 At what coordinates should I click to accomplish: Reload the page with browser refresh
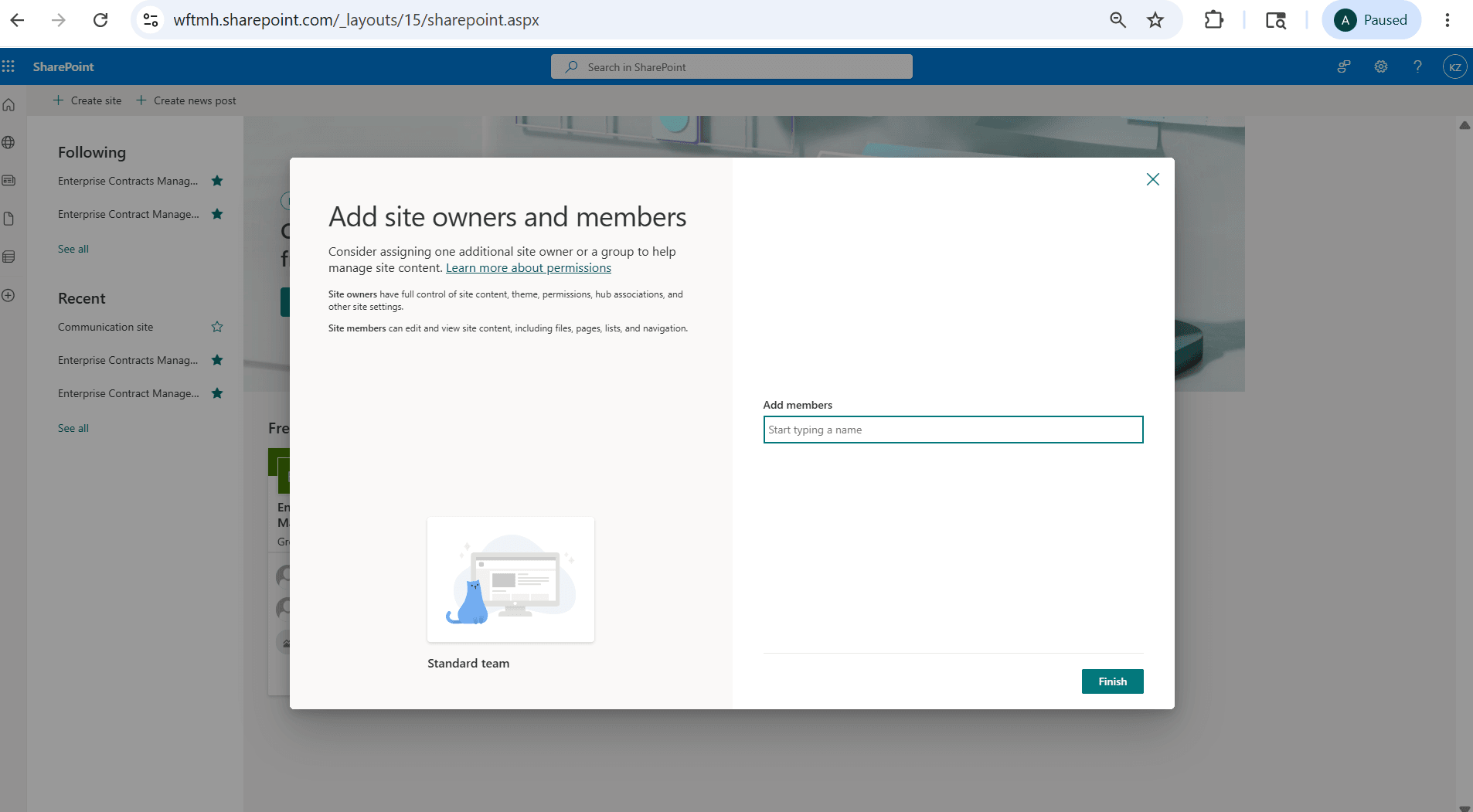pos(100,20)
